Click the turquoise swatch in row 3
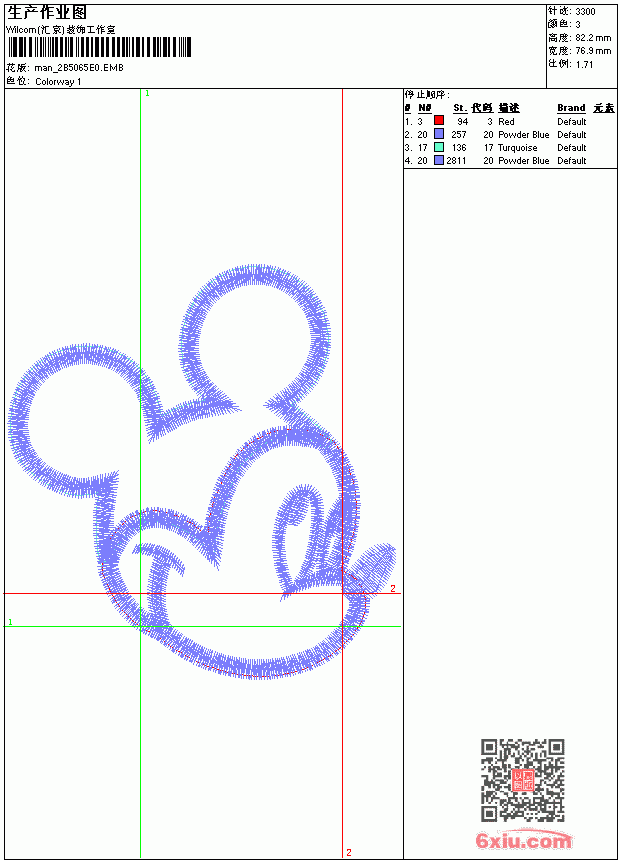Image resolution: width=620 pixels, height=860 pixels. pyautogui.click(x=439, y=147)
